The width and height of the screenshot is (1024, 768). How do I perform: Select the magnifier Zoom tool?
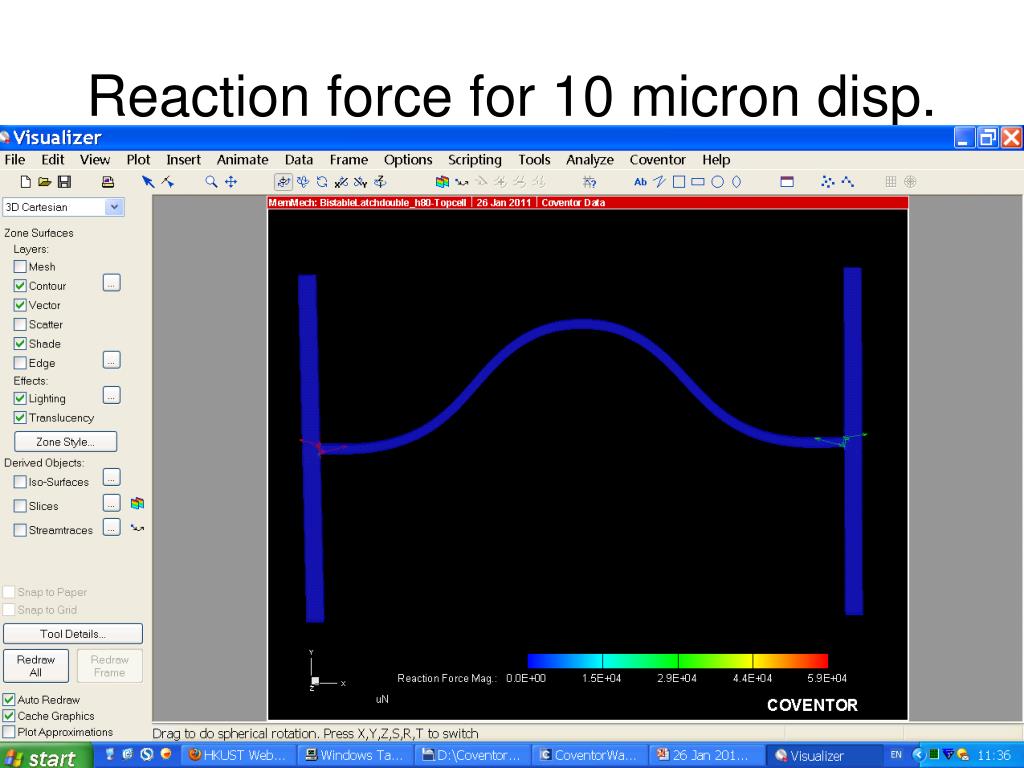[x=211, y=182]
